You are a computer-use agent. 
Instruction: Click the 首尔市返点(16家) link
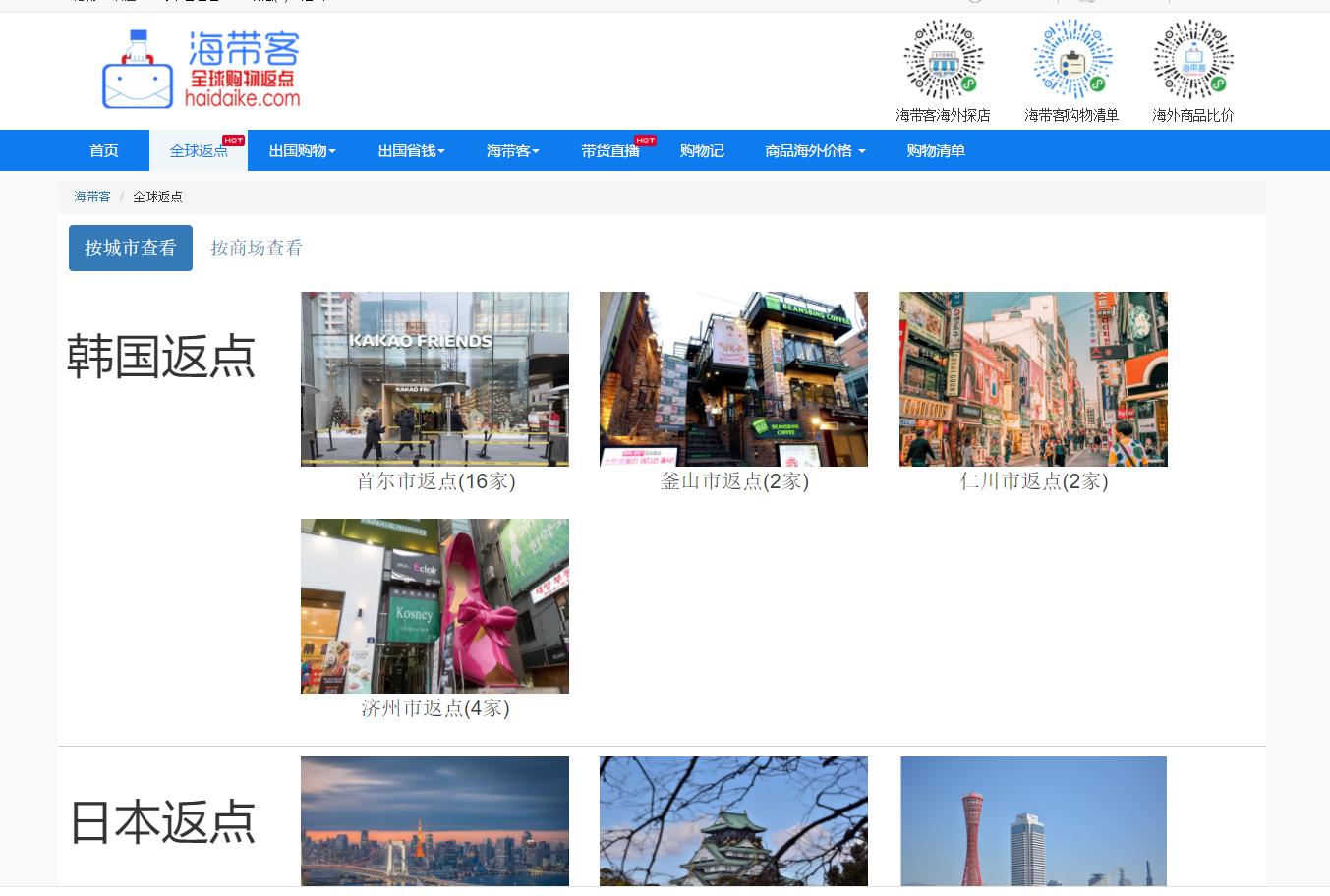coord(434,481)
